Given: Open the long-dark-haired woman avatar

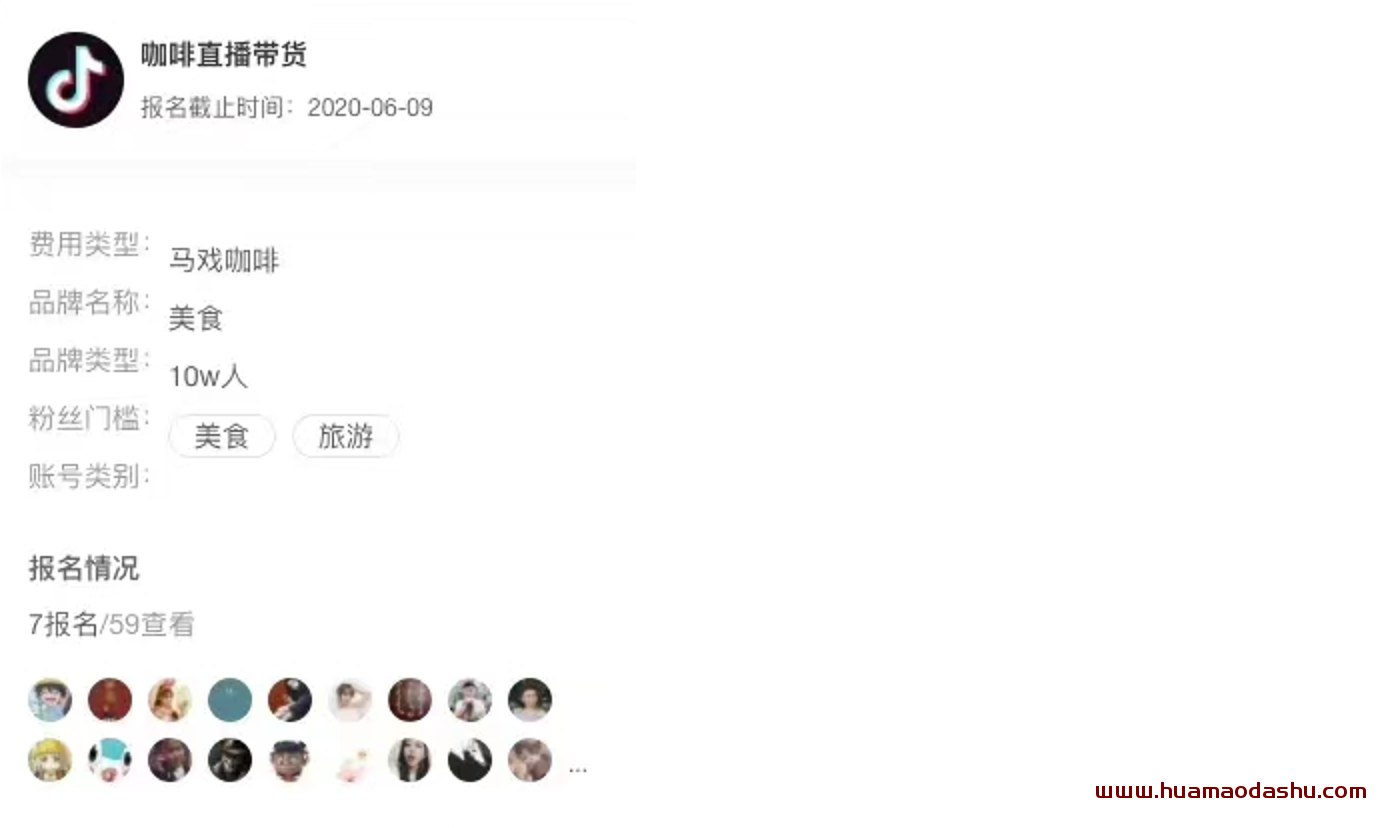Looking at the screenshot, I should 410,760.
